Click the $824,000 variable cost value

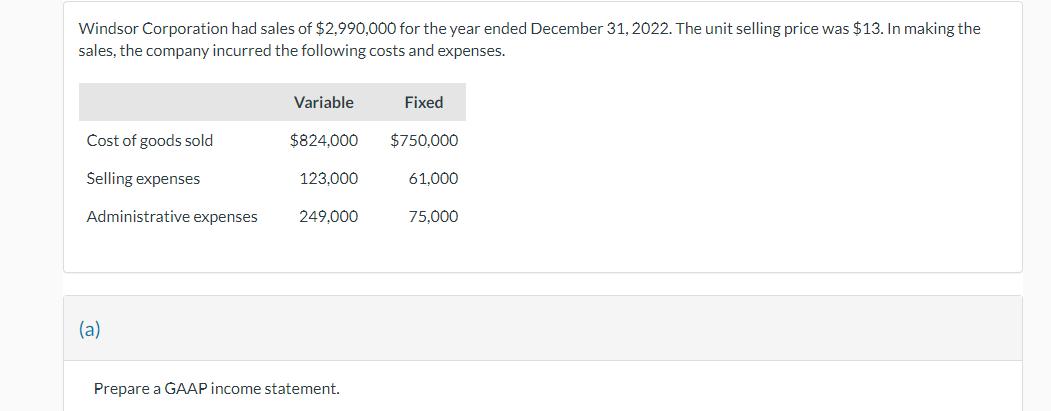(324, 141)
